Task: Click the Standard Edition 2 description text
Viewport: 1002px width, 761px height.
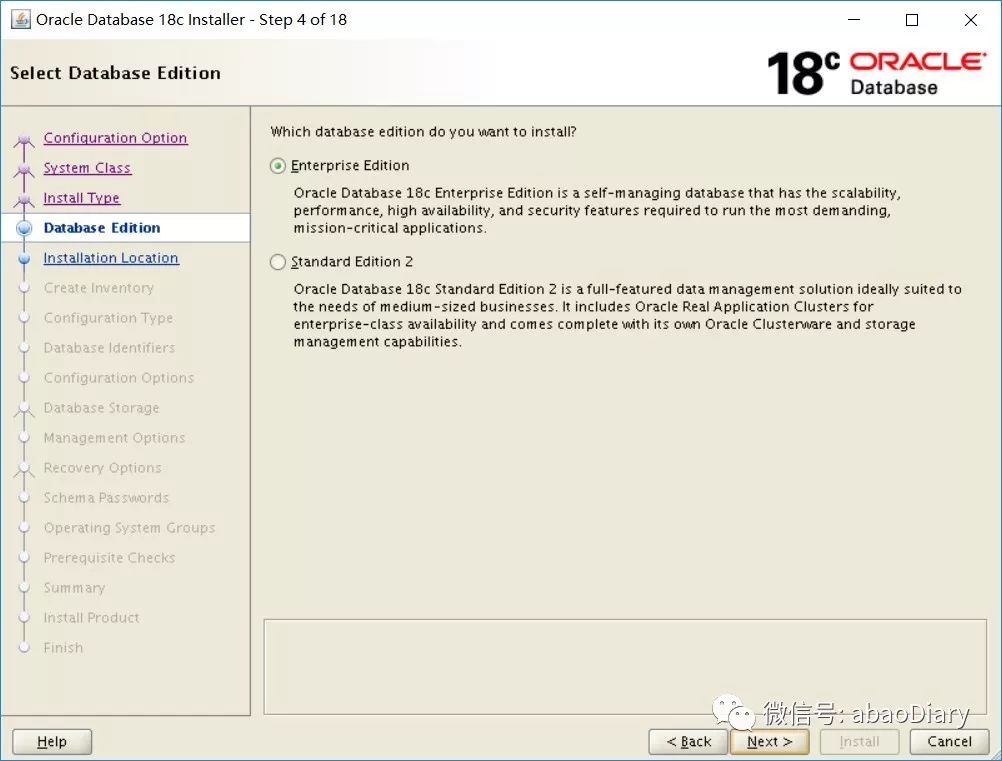Action: click(x=628, y=316)
